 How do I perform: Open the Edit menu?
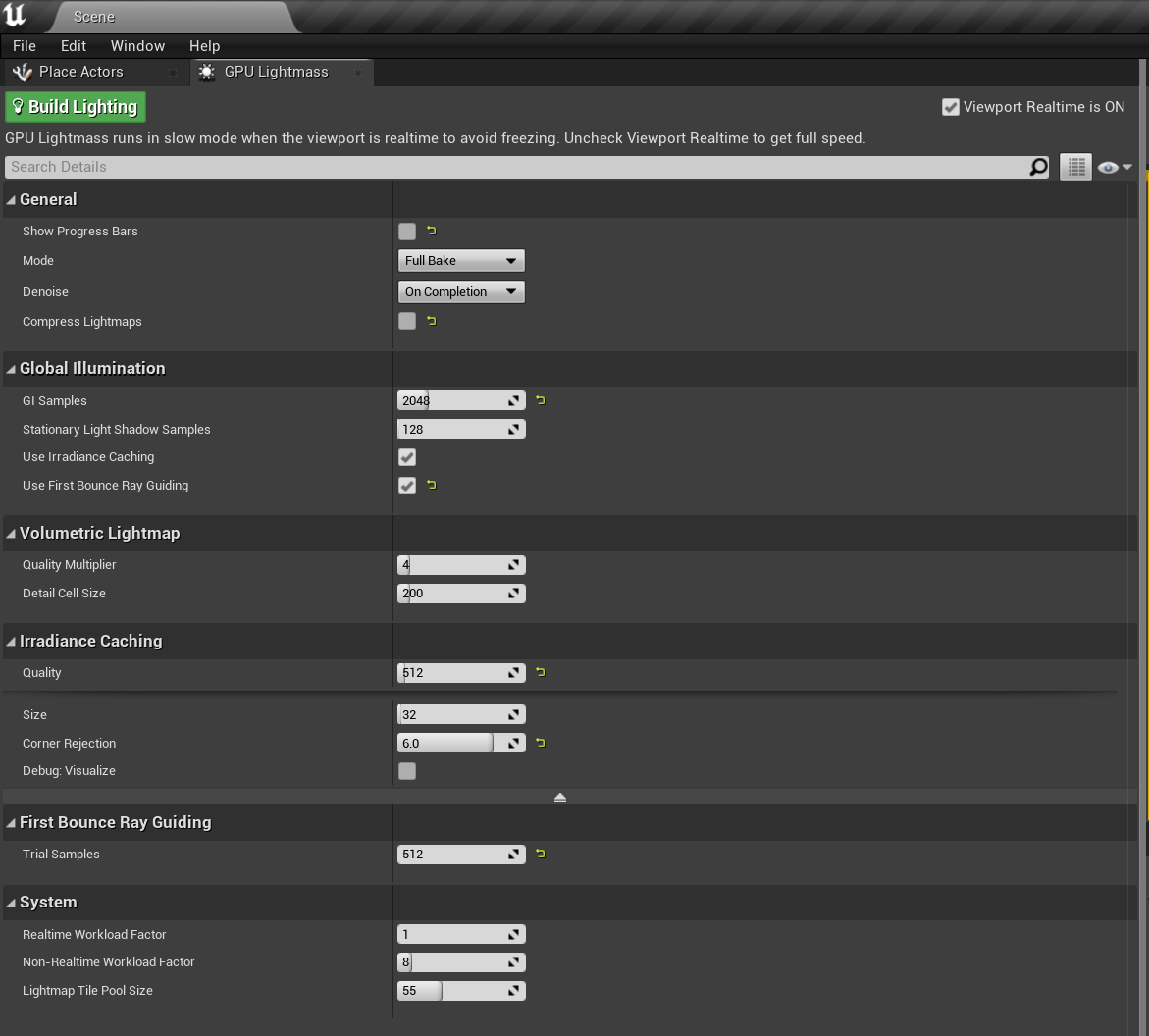pos(74,45)
